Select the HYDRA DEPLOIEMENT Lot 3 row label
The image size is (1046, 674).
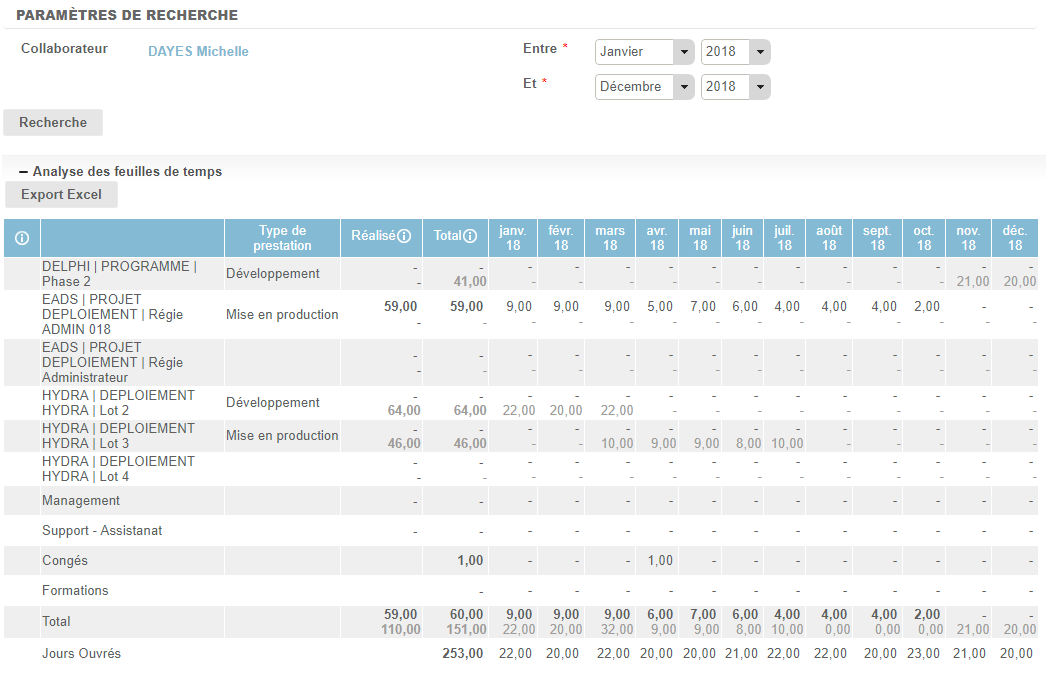[x=118, y=436]
